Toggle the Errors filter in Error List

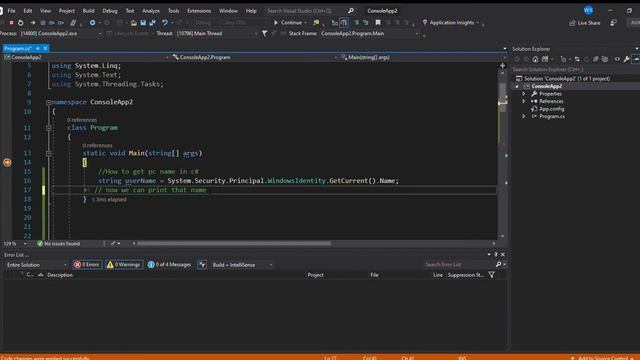(x=87, y=264)
